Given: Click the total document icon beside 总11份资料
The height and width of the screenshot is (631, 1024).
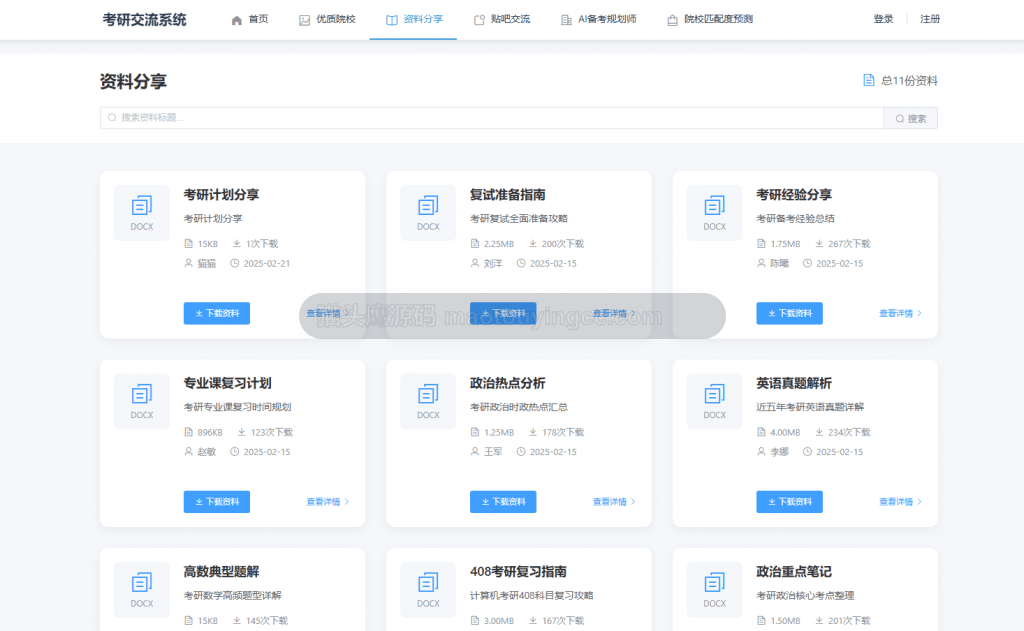Looking at the screenshot, I should point(869,80).
